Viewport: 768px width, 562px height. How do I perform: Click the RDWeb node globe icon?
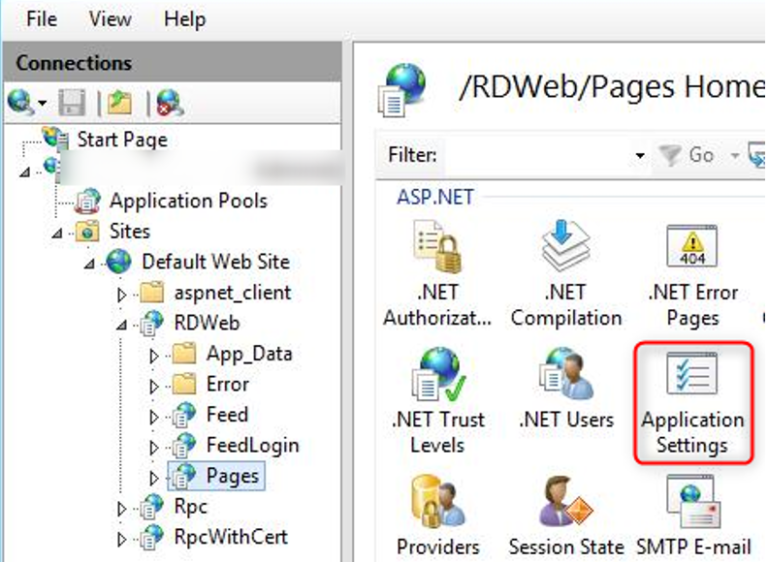coord(151,323)
